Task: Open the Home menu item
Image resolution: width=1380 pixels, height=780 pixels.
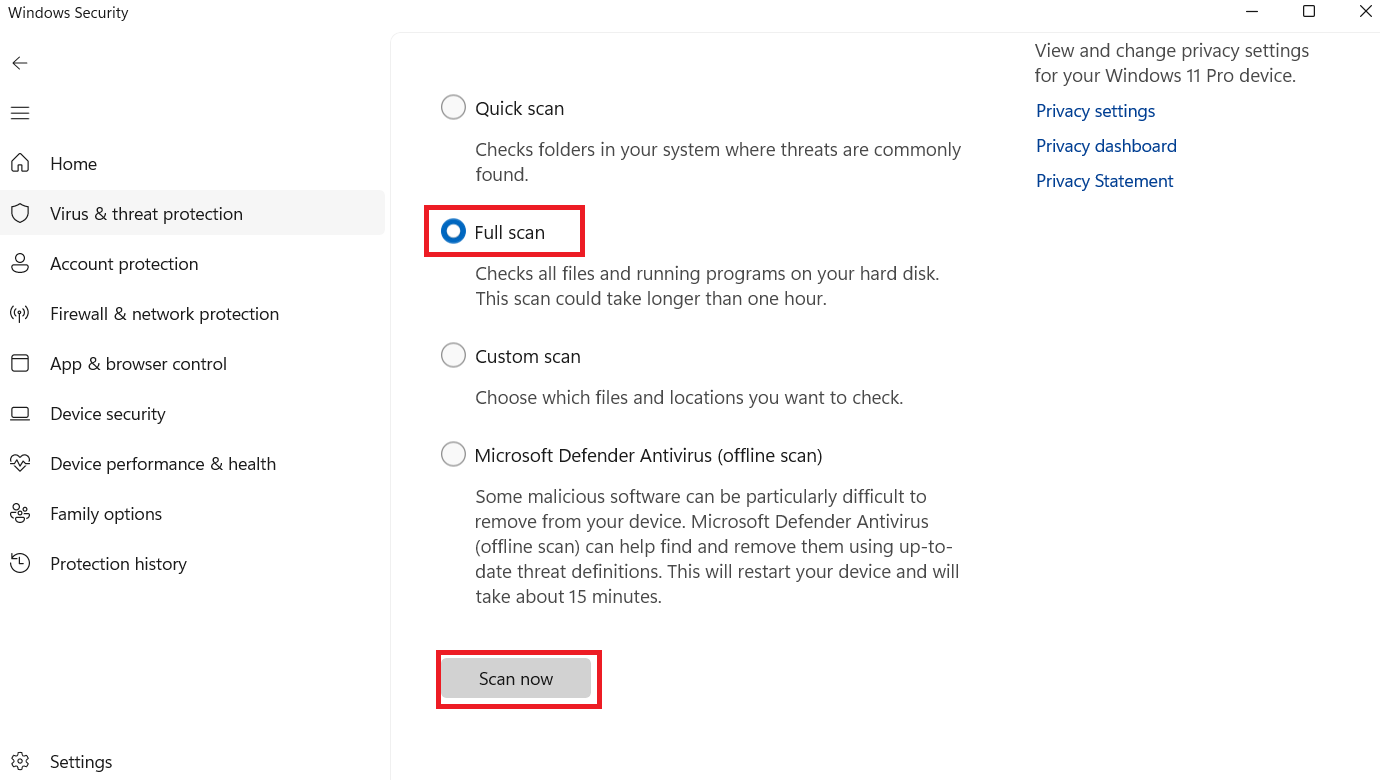Action: coord(193,163)
